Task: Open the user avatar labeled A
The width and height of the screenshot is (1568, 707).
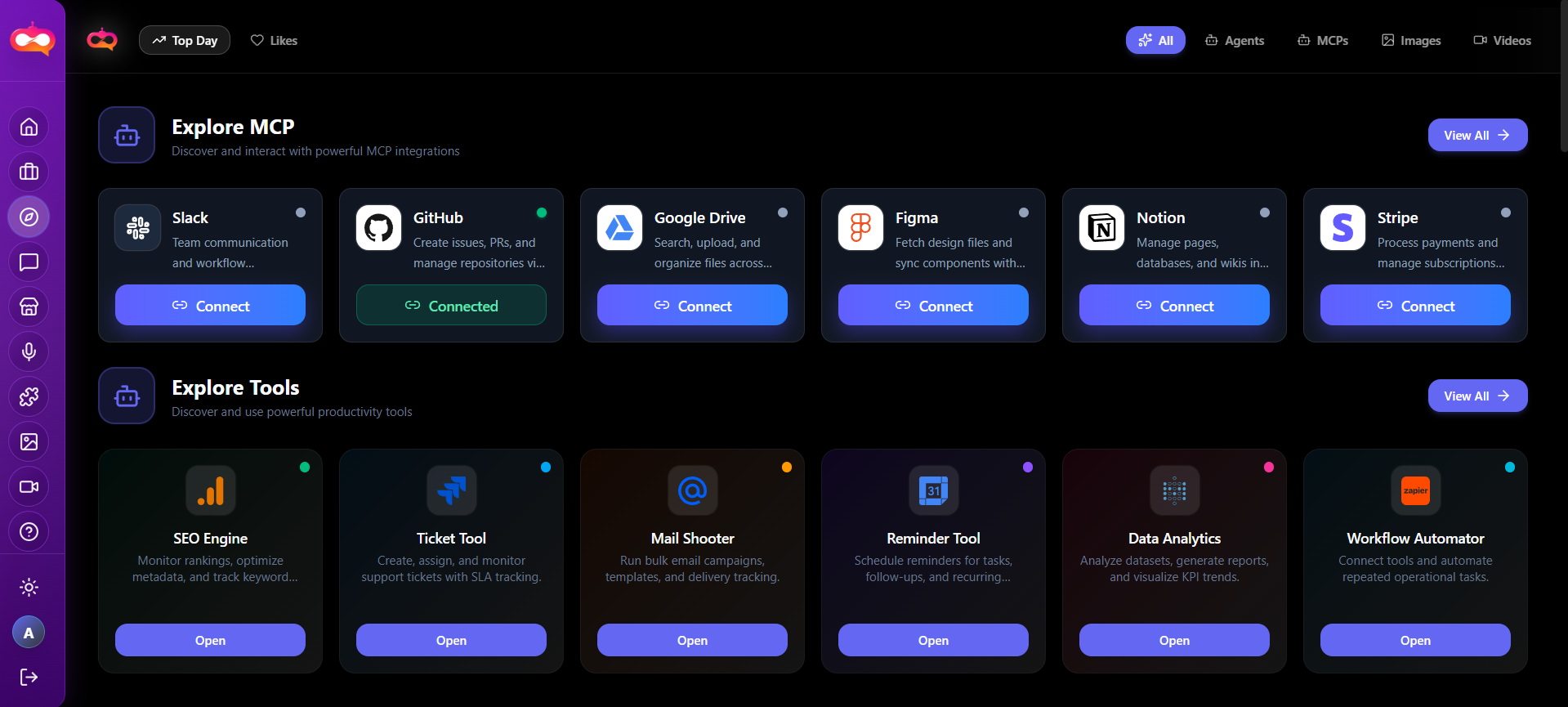Action: pyautogui.click(x=29, y=633)
